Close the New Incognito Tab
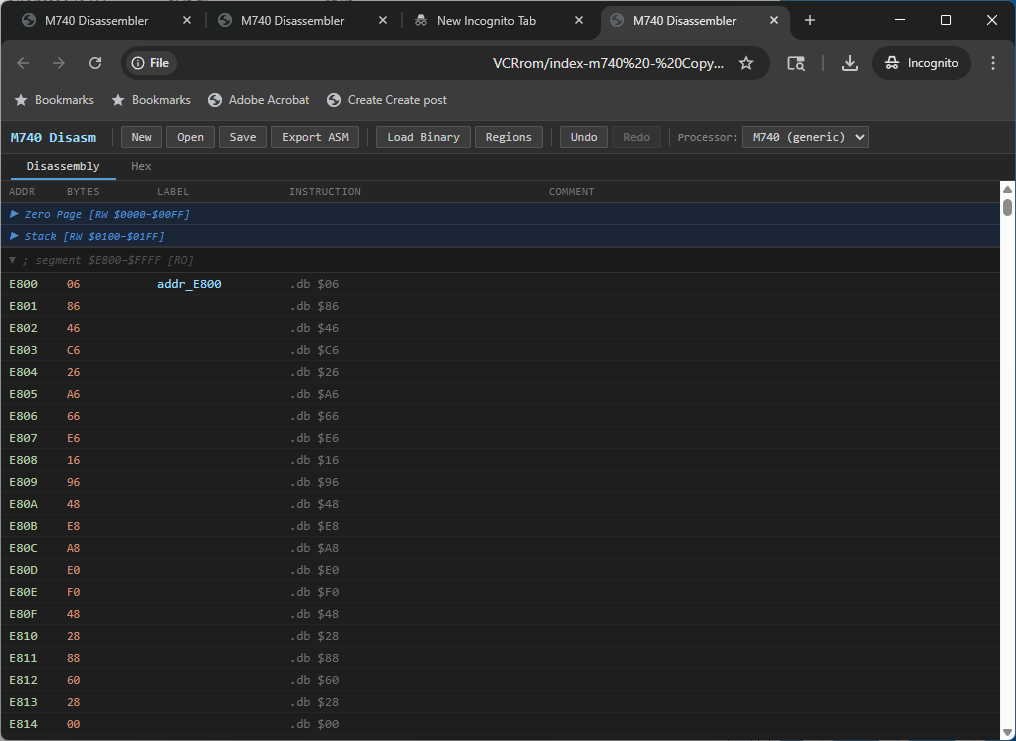The image size is (1016, 741). 579,20
